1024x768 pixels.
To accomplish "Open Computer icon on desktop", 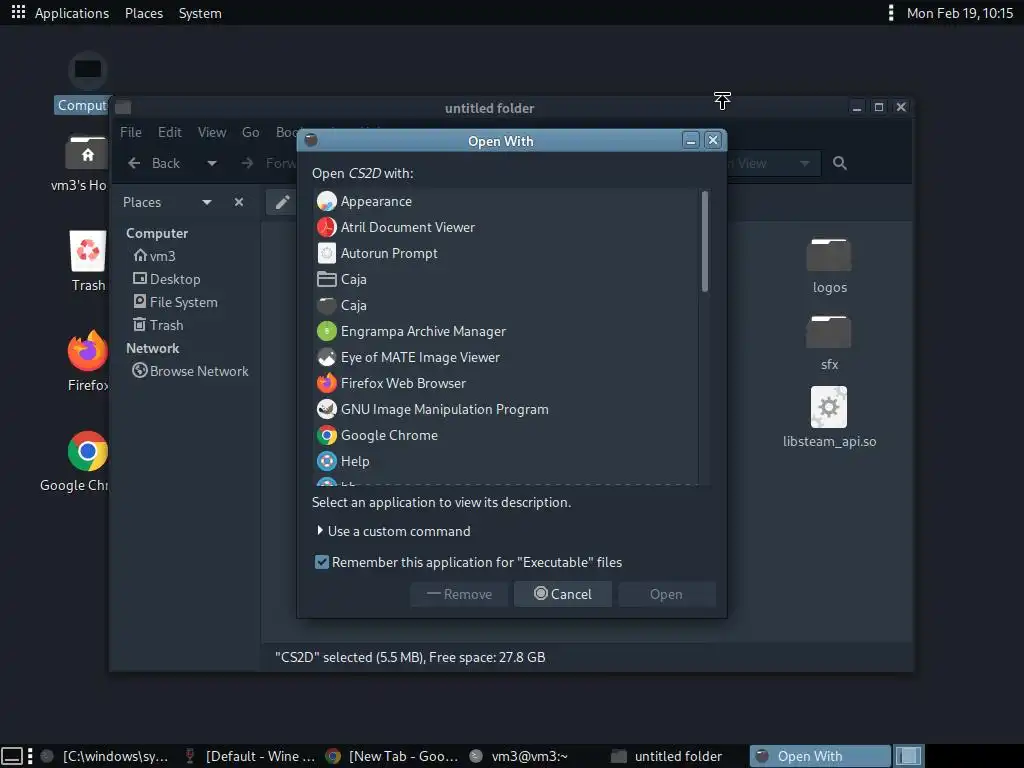I will pyautogui.click(x=88, y=71).
